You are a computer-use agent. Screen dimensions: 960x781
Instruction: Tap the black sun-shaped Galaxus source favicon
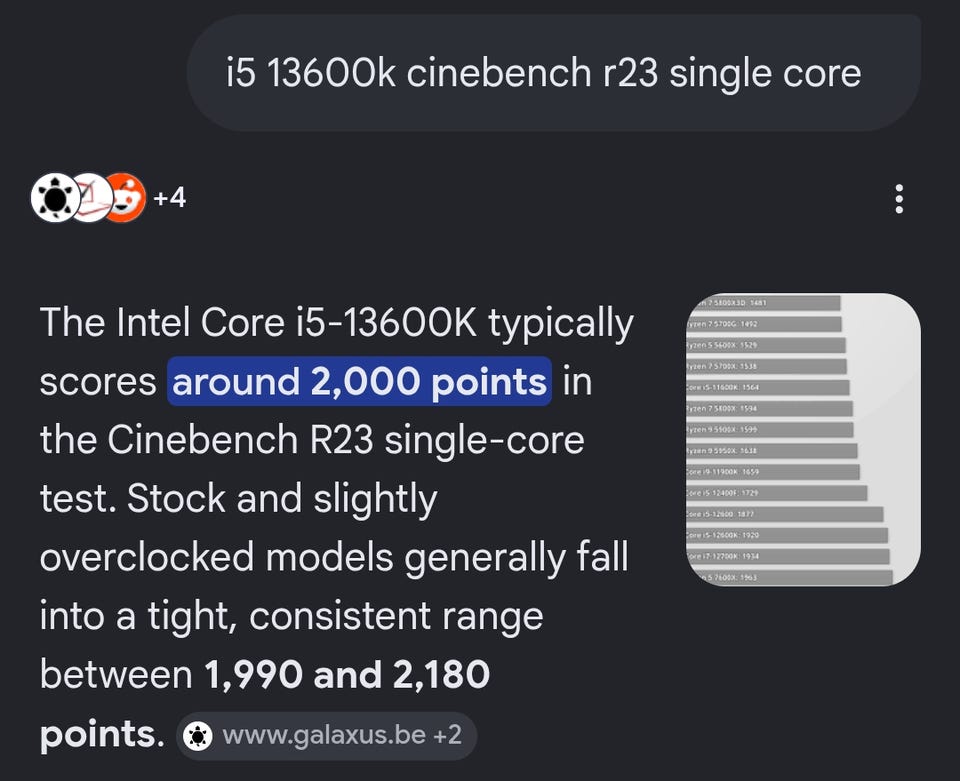55,198
